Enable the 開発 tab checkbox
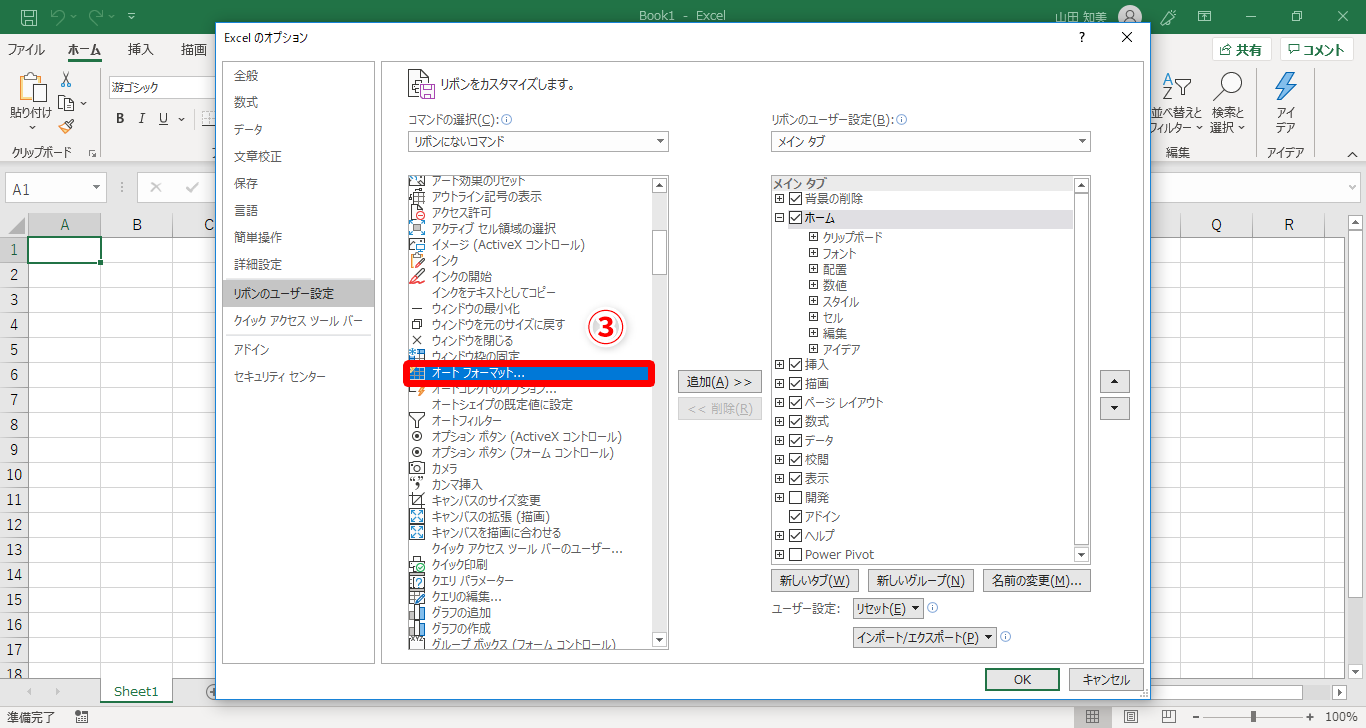The width and height of the screenshot is (1366, 728). click(796, 498)
